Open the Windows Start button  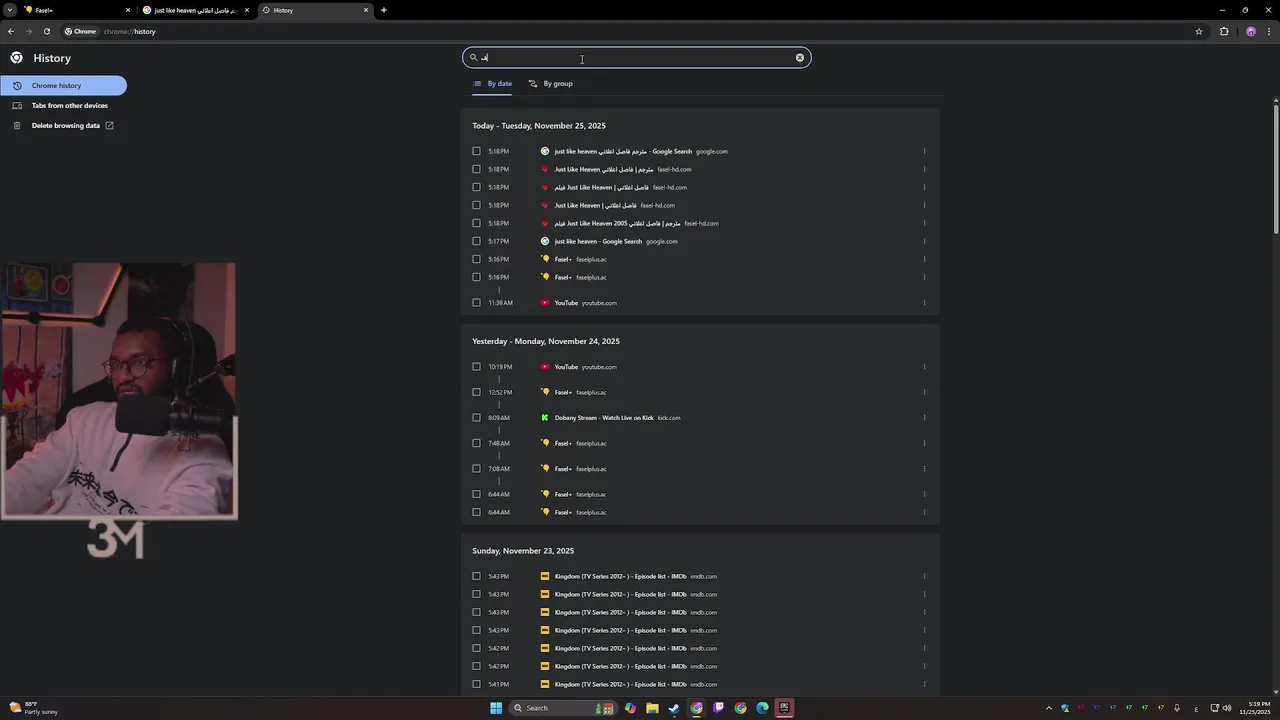pos(496,708)
